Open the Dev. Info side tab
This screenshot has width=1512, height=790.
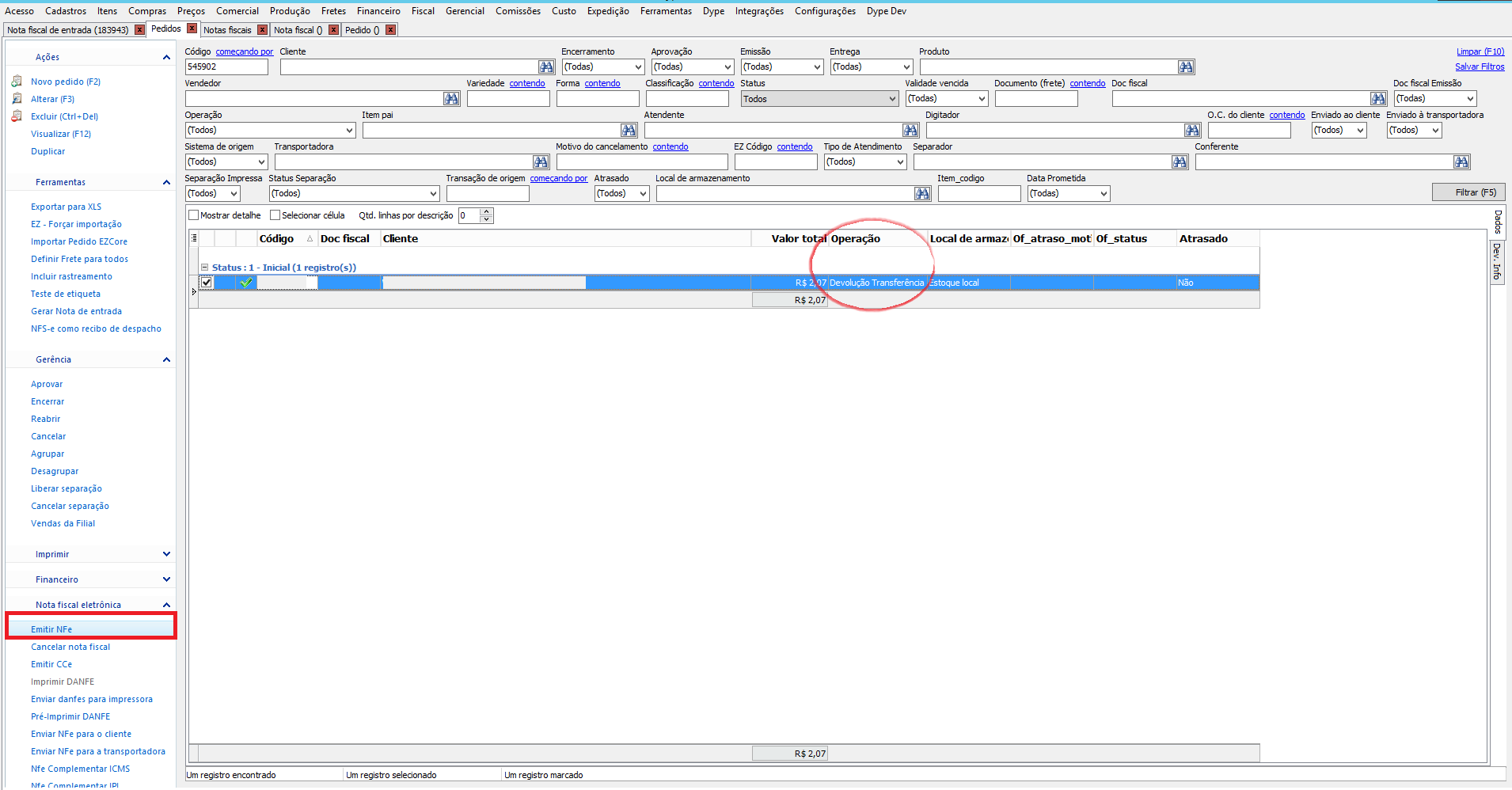1497,261
